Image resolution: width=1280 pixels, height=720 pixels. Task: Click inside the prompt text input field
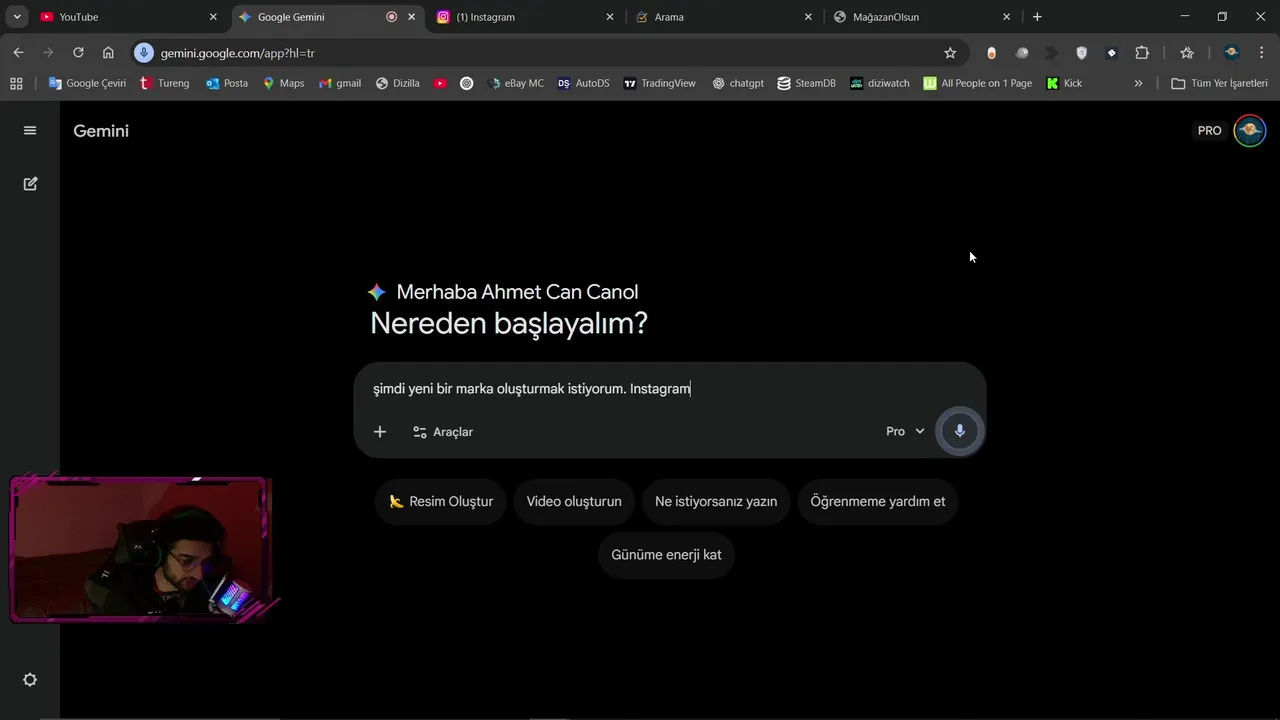pyautogui.click(x=668, y=388)
